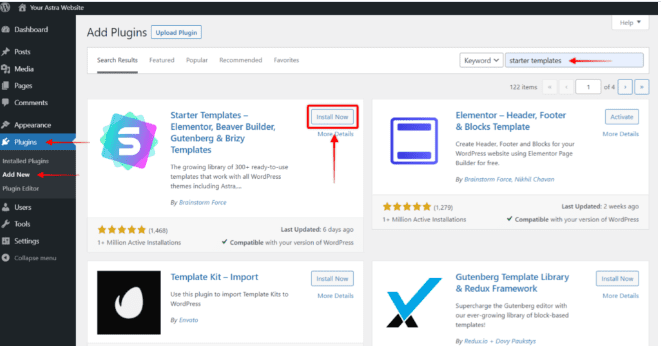Install Now the Gutenberg Template Library plugin

[x=617, y=279]
